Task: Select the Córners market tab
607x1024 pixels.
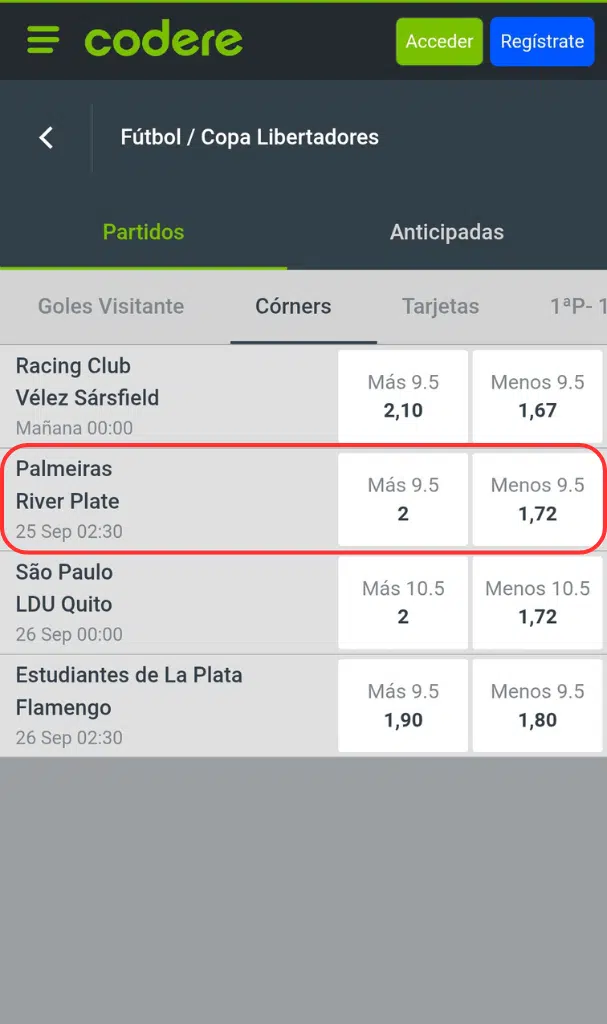Action: click(x=292, y=307)
